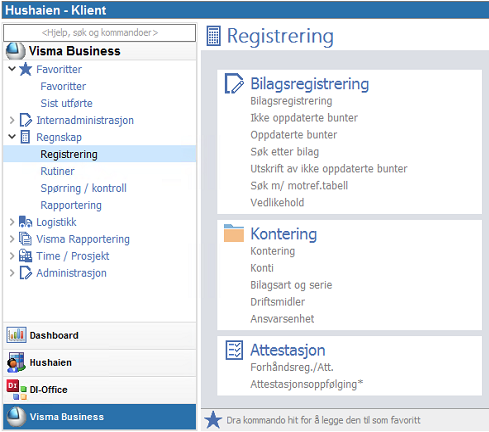This screenshot has width=489, height=432.
Task: Open the Bilagsregistrering sub-link under the heading
Action: tap(291, 101)
